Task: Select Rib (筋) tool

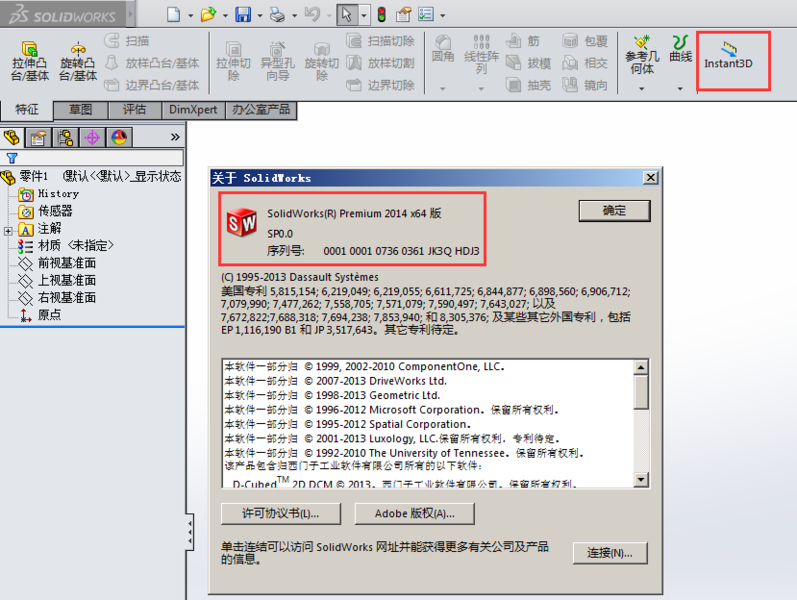Action: [x=523, y=41]
